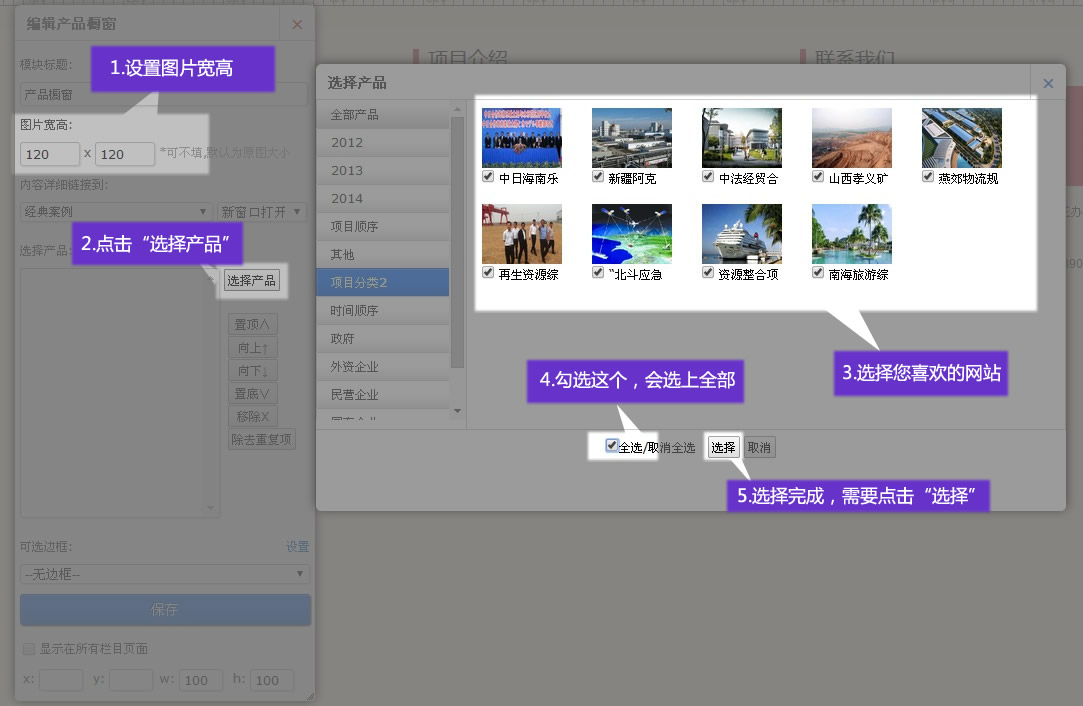Uncheck the 再生资源综 product checkbox
This screenshot has height=706, width=1083.
coord(488,272)
